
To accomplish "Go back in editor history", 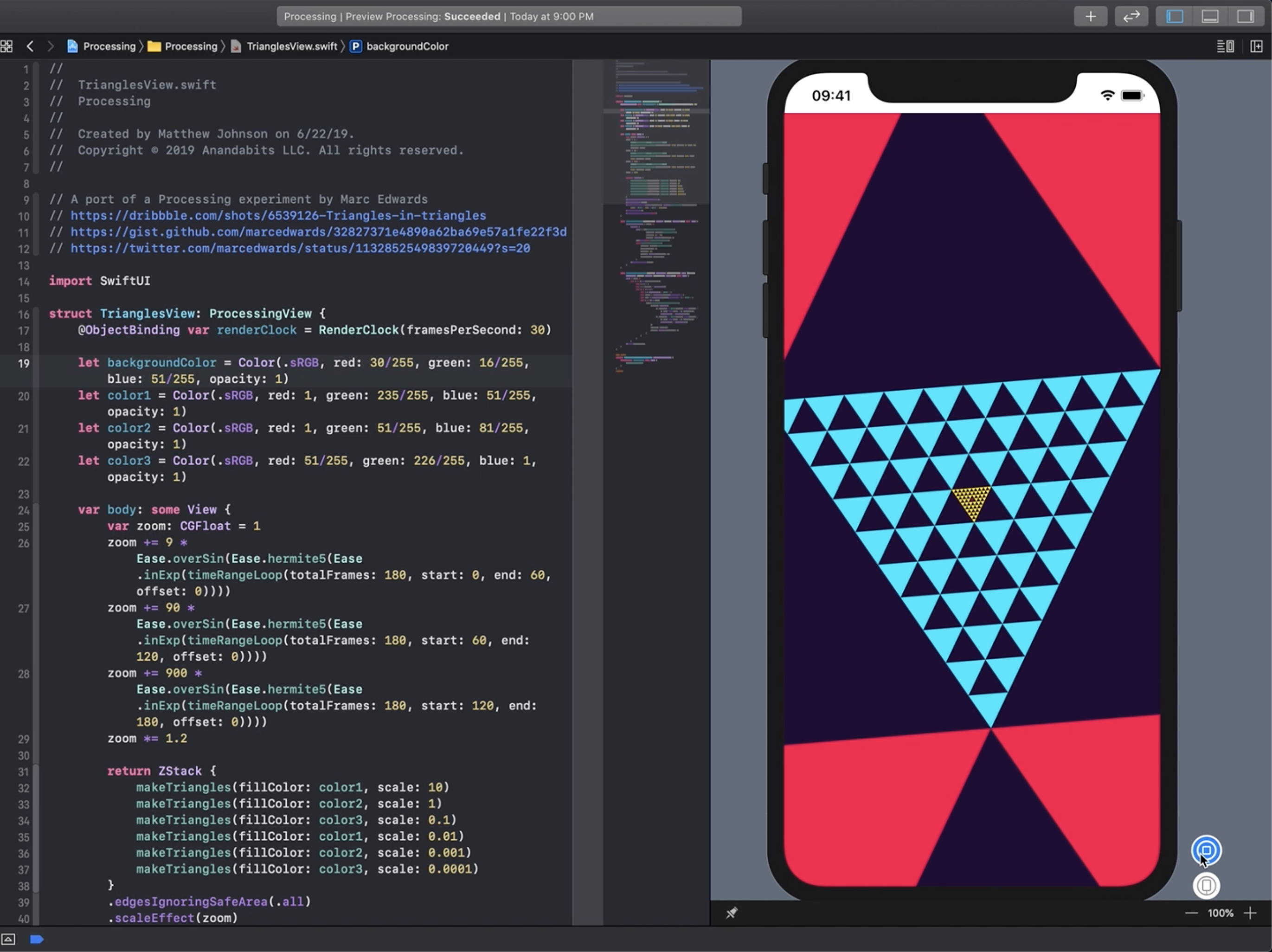I will click(30, 46).
